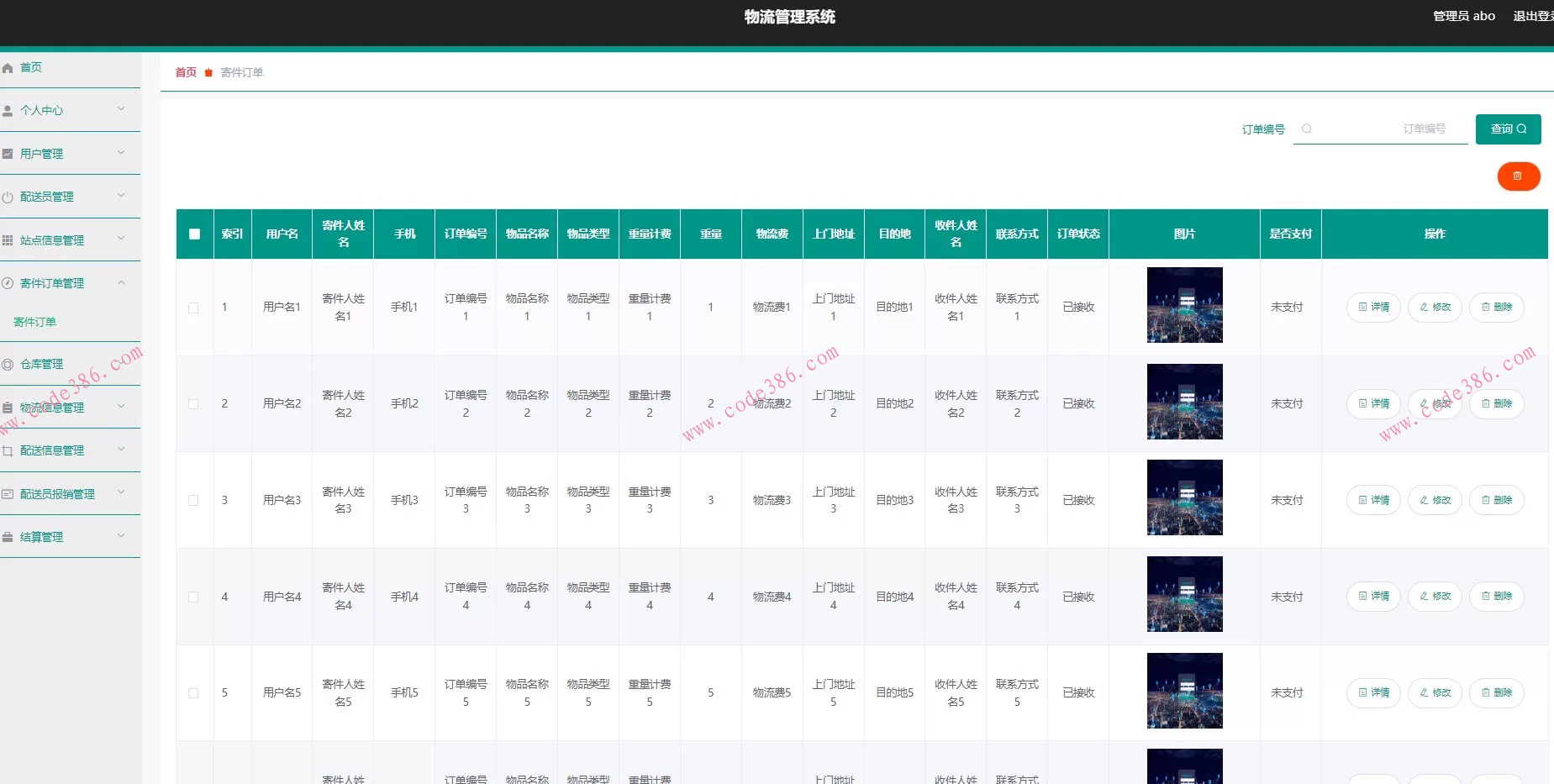This screenshot has width=1554, height=784.
Task: Select the checkbox for row 3
Action: [194, 501]
